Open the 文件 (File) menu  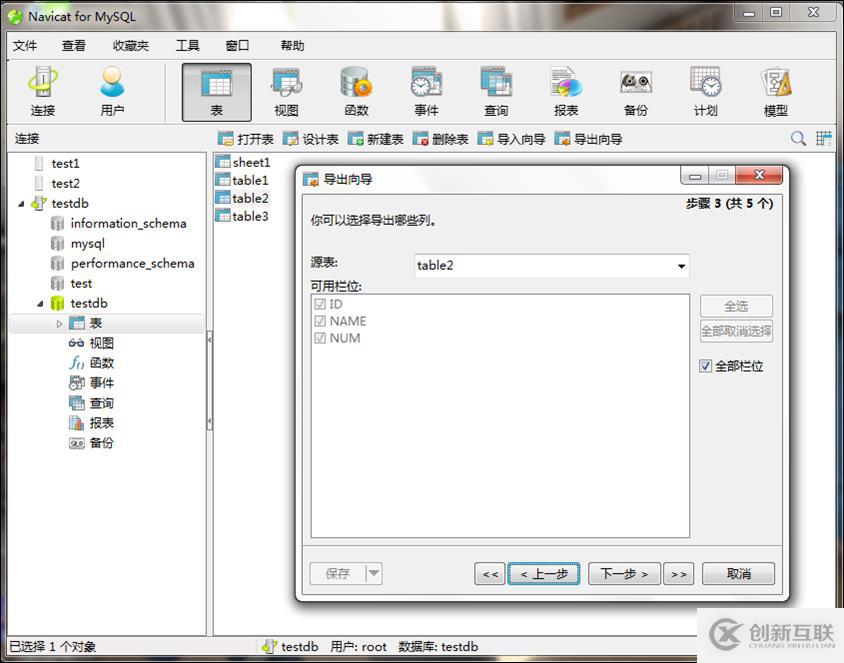(x=25, y=46)
